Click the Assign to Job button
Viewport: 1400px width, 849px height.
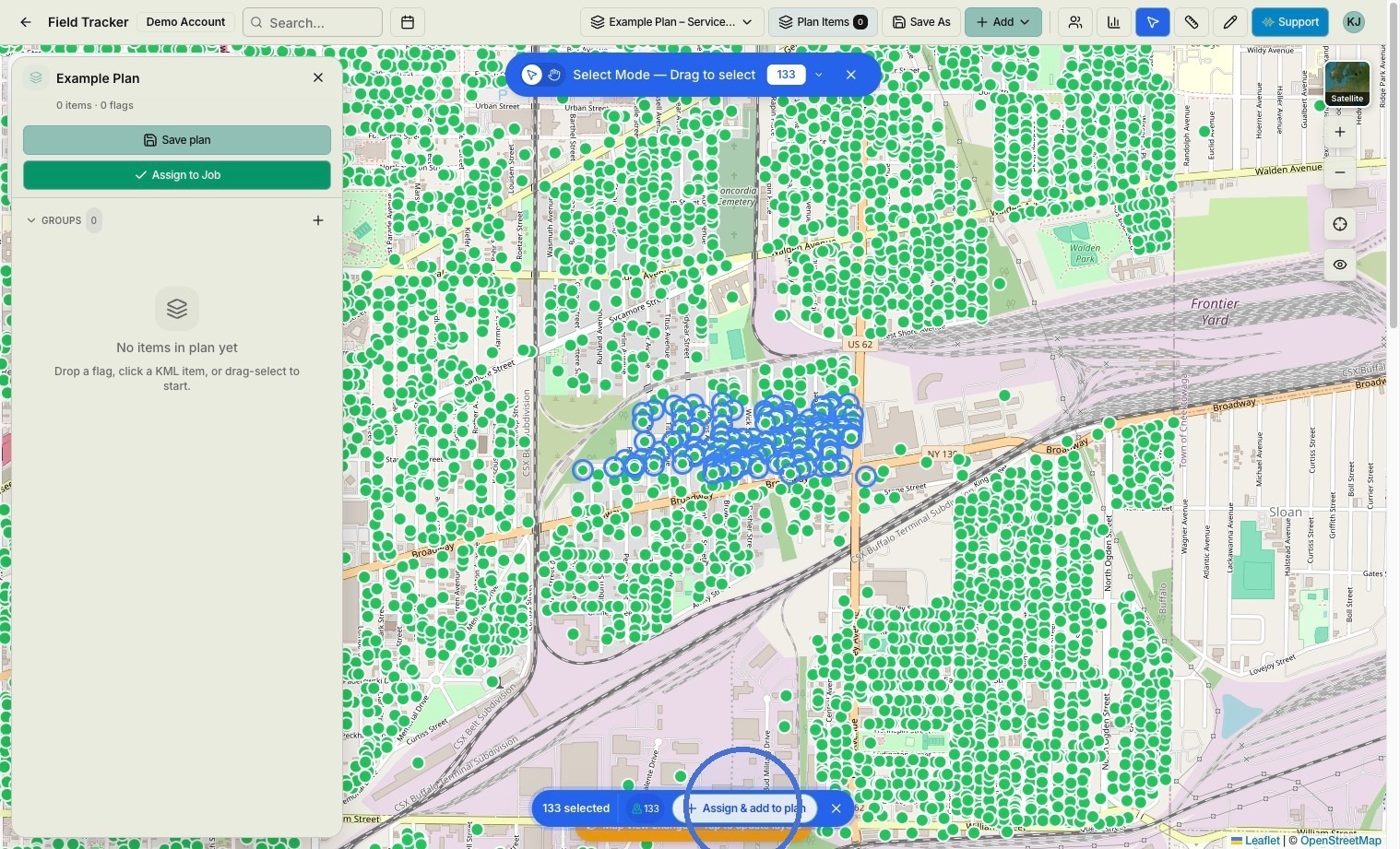coord(177,175)
